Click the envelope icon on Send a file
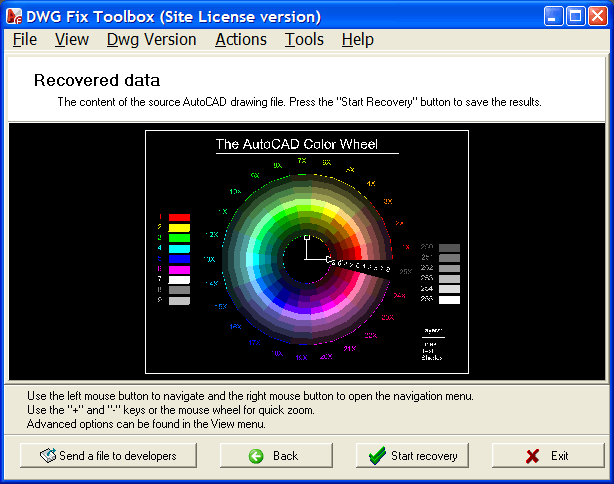 [x=48, y=455]
